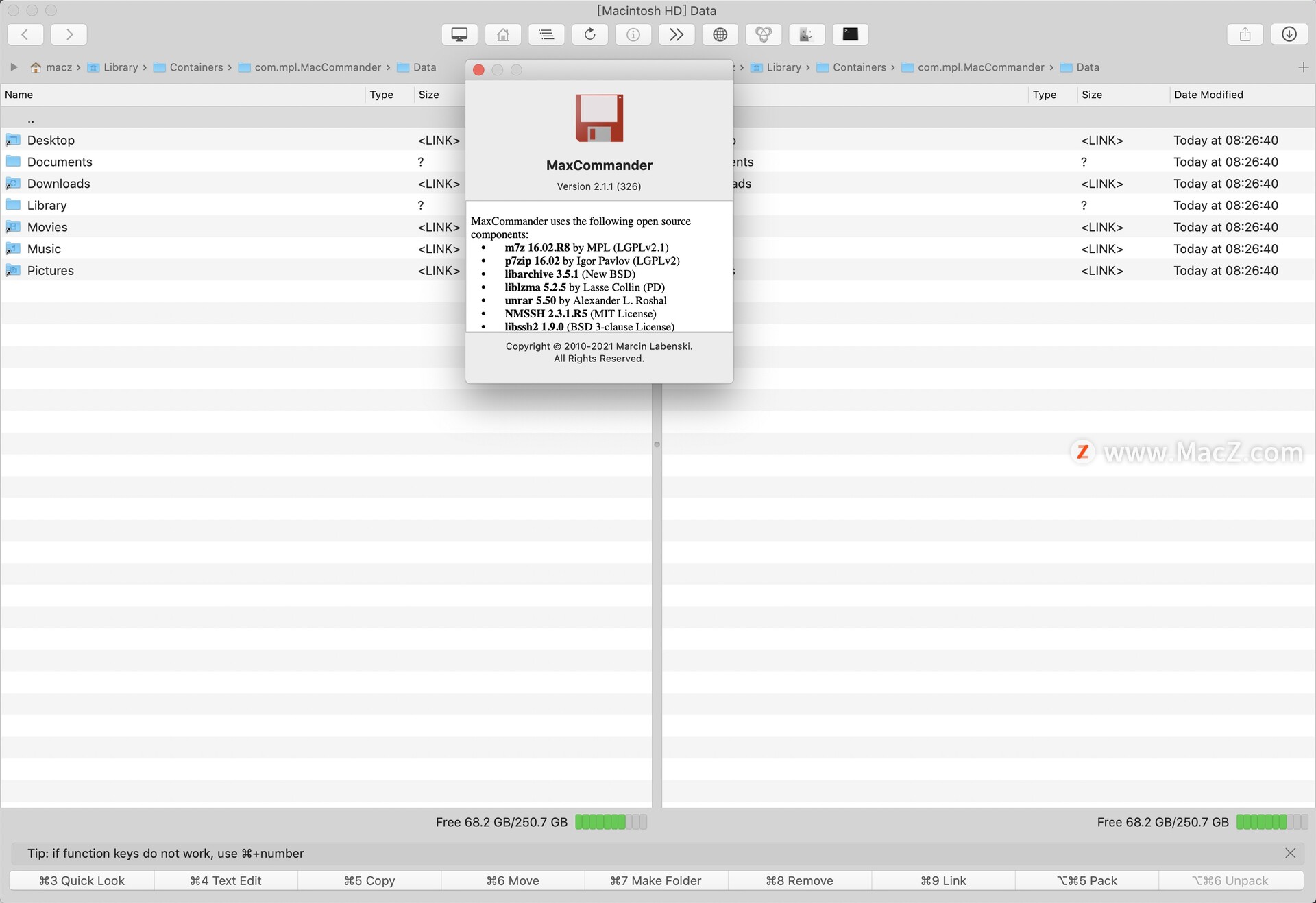Click the ⌘3 Quick Look button
1316x903 pixels.
pyautogui.click(x=82, y=880)
